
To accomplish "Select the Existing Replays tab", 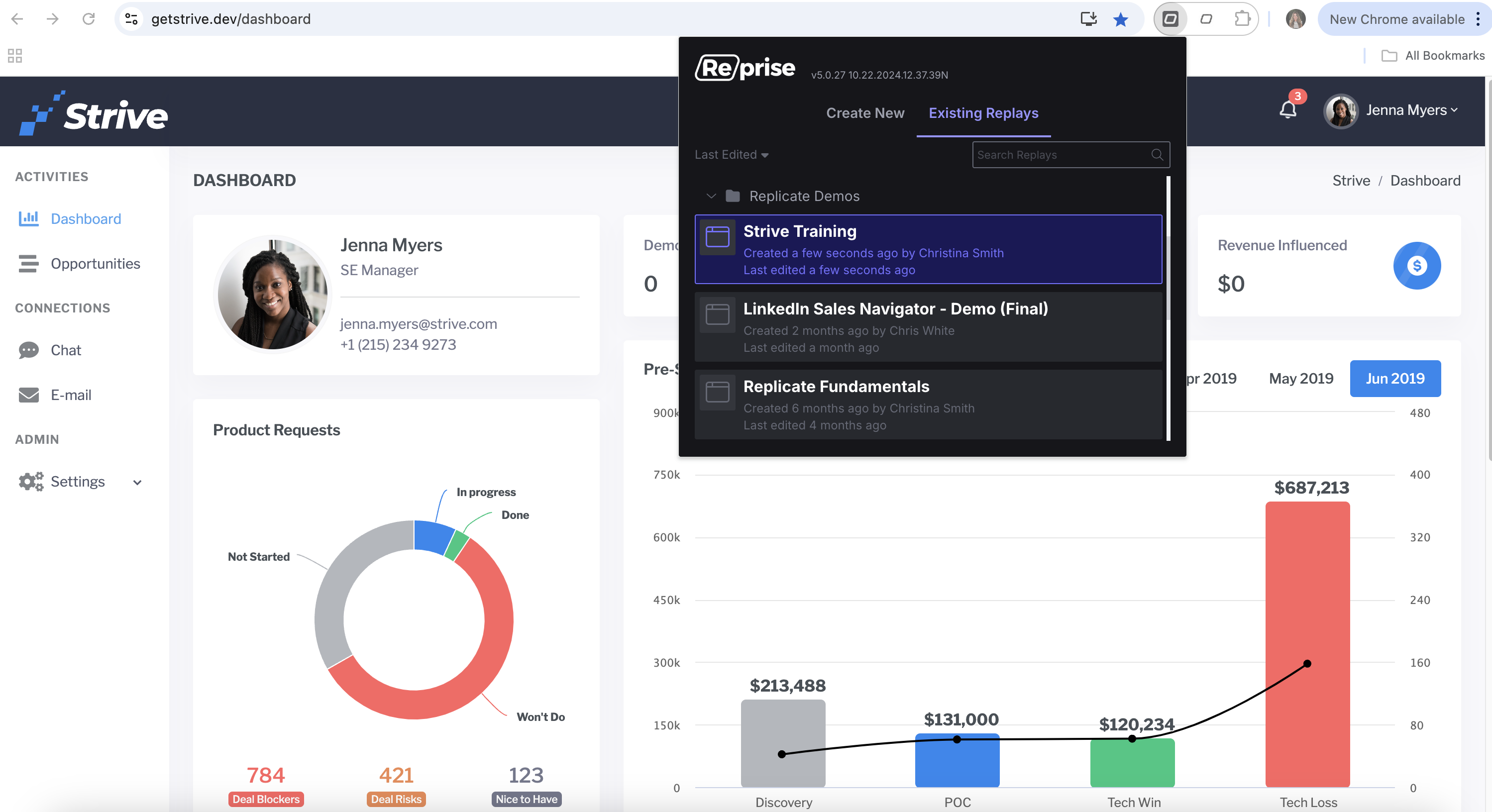I will coord(983,113).
